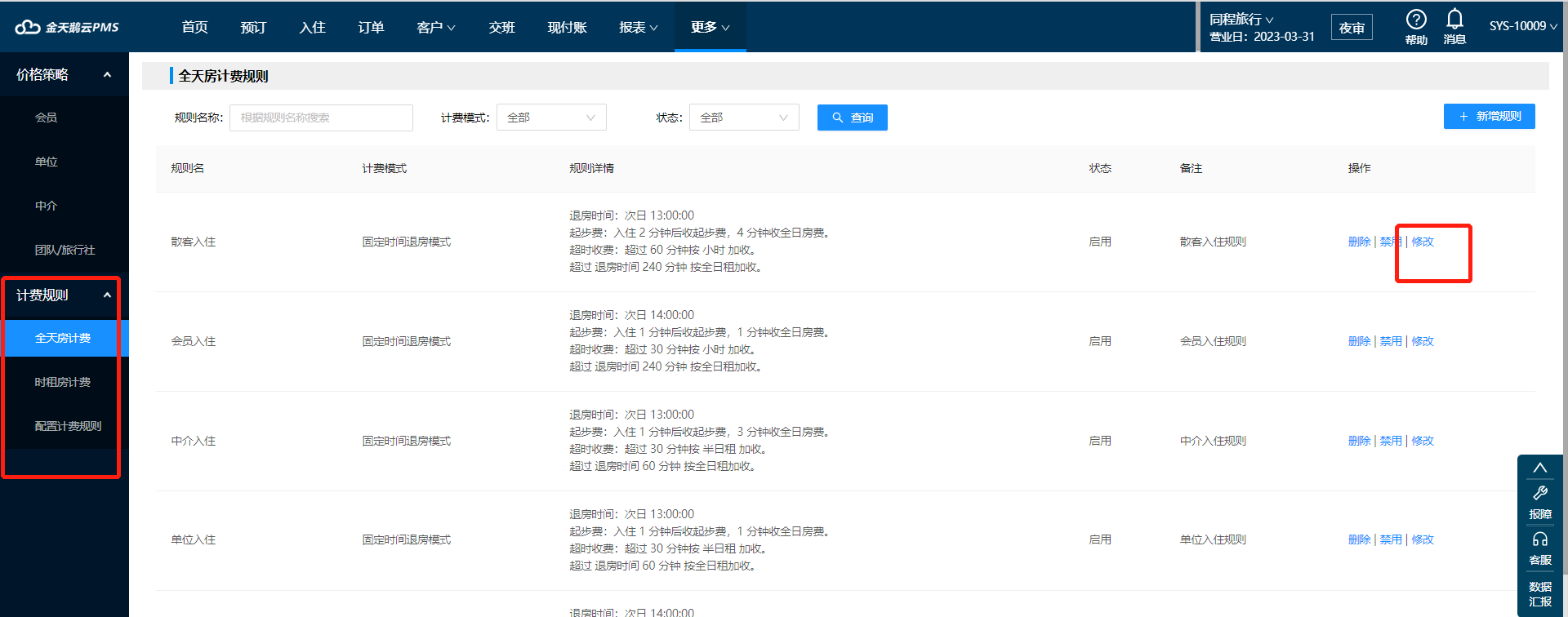
Task: Click the 单位入住 rule name
Action: point(193,539)
